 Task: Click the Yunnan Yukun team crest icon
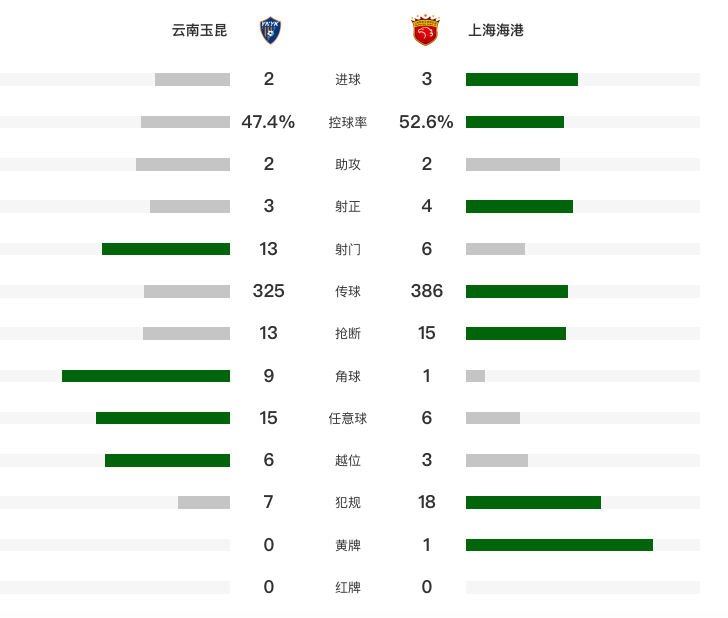[270, 31]
